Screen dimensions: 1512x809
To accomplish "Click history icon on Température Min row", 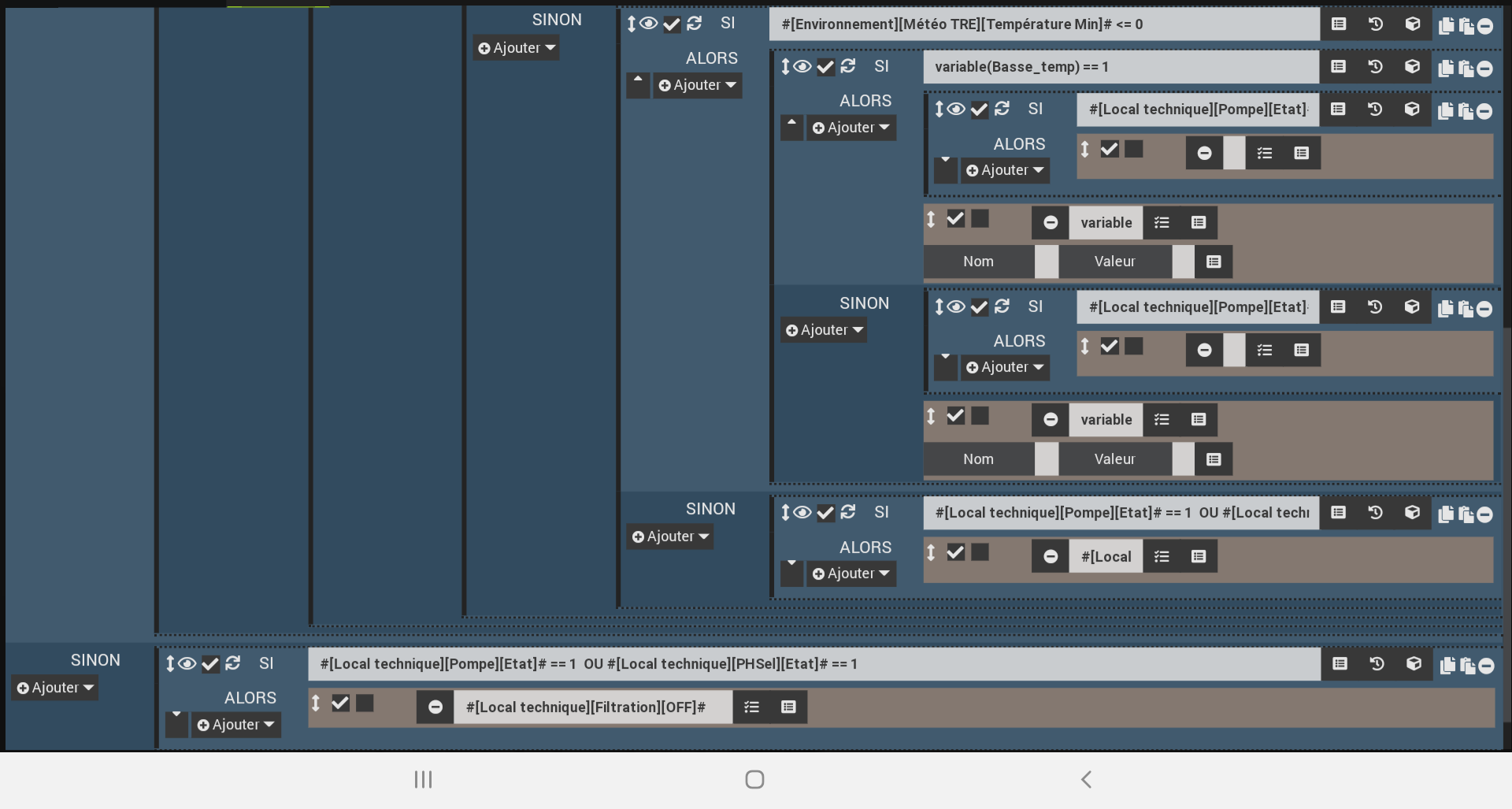I will coord(1376,24).
